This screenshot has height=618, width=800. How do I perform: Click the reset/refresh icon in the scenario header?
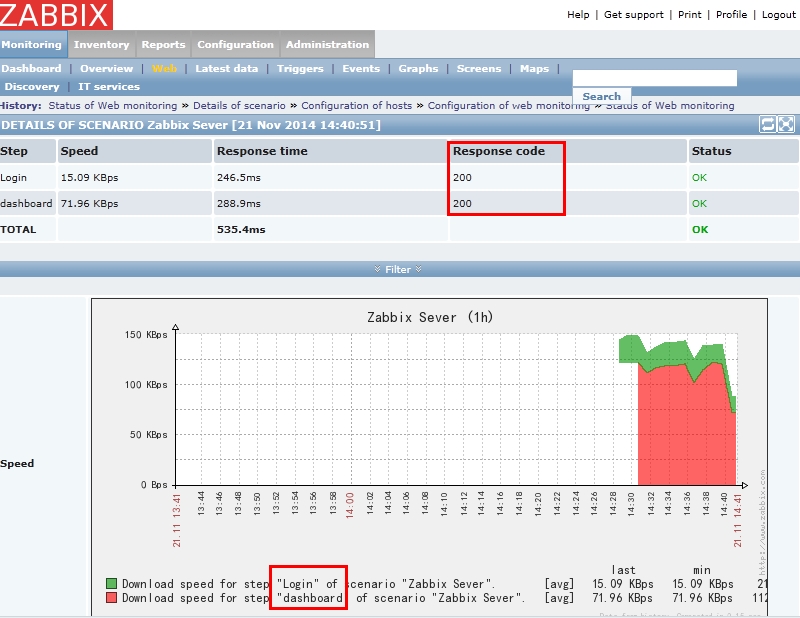tap(768, 124)
